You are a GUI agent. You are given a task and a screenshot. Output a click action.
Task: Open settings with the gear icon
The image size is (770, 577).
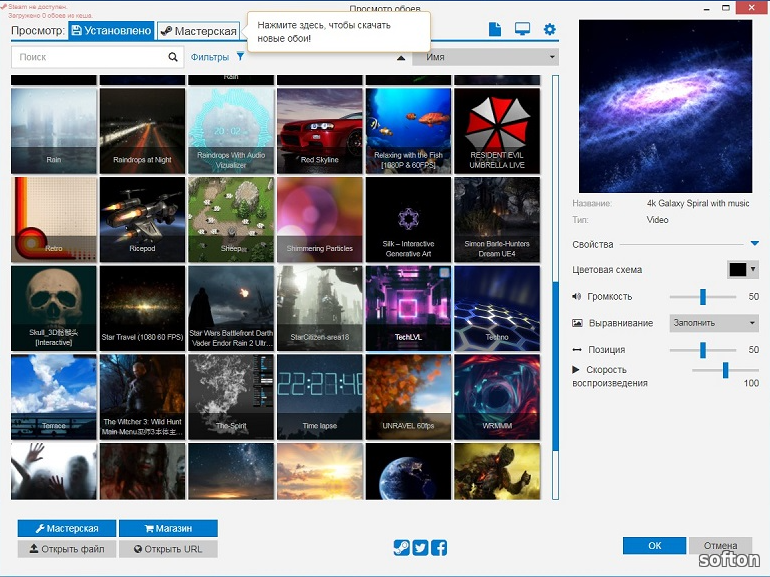(x=549, y=30)
